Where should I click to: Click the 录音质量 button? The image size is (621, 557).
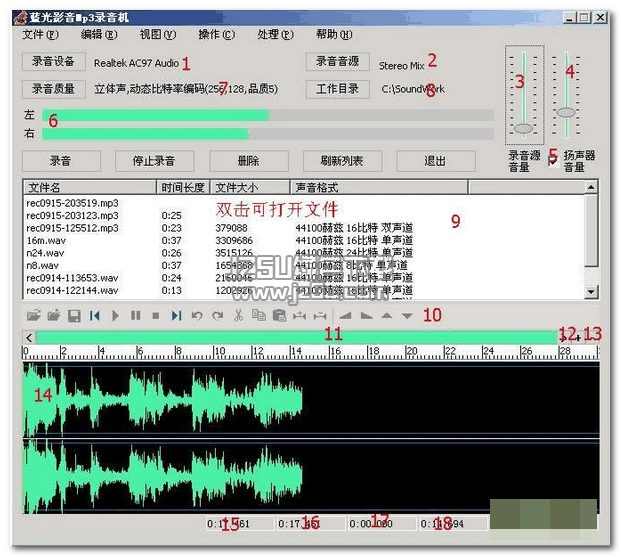pyautogui.click(x=53, y=89)
